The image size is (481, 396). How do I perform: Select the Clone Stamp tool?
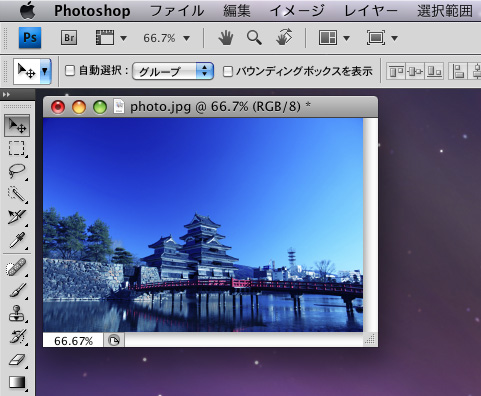pyautogui.click(x=17, y=313)
